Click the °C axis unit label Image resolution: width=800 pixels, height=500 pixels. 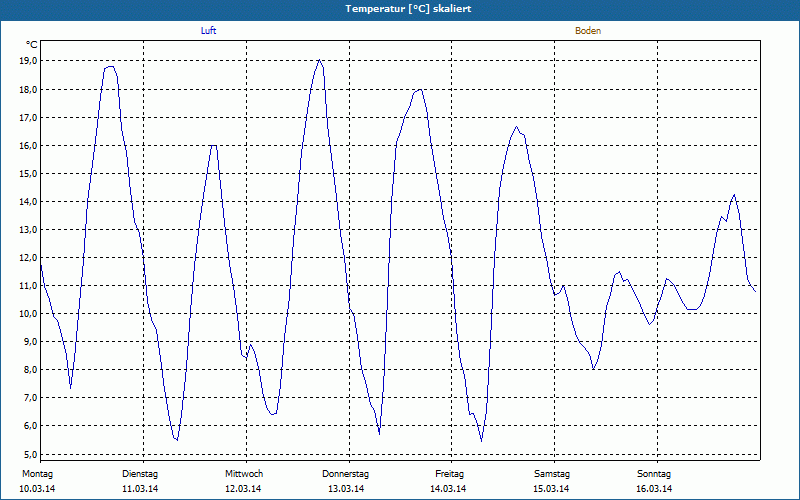(32, 45)
